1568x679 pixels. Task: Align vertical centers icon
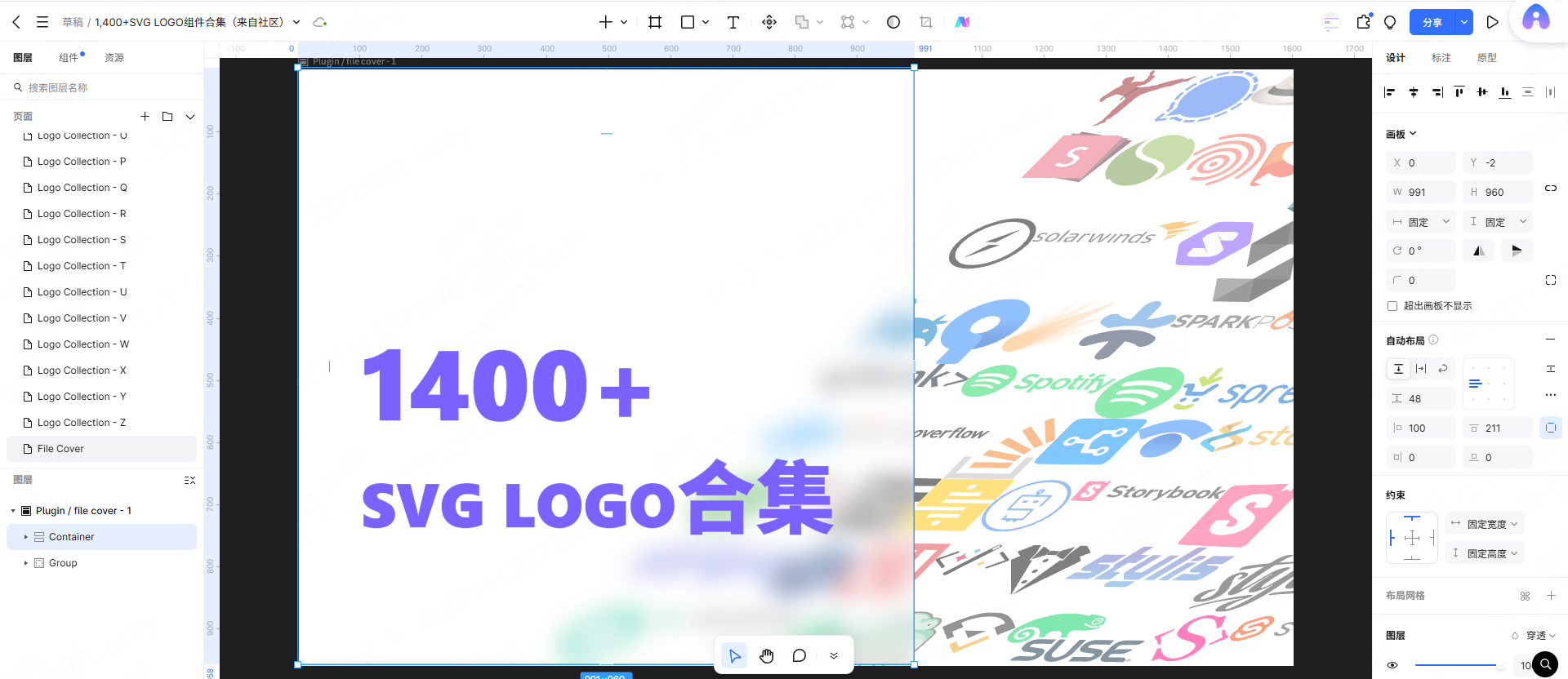point(1482,92)
